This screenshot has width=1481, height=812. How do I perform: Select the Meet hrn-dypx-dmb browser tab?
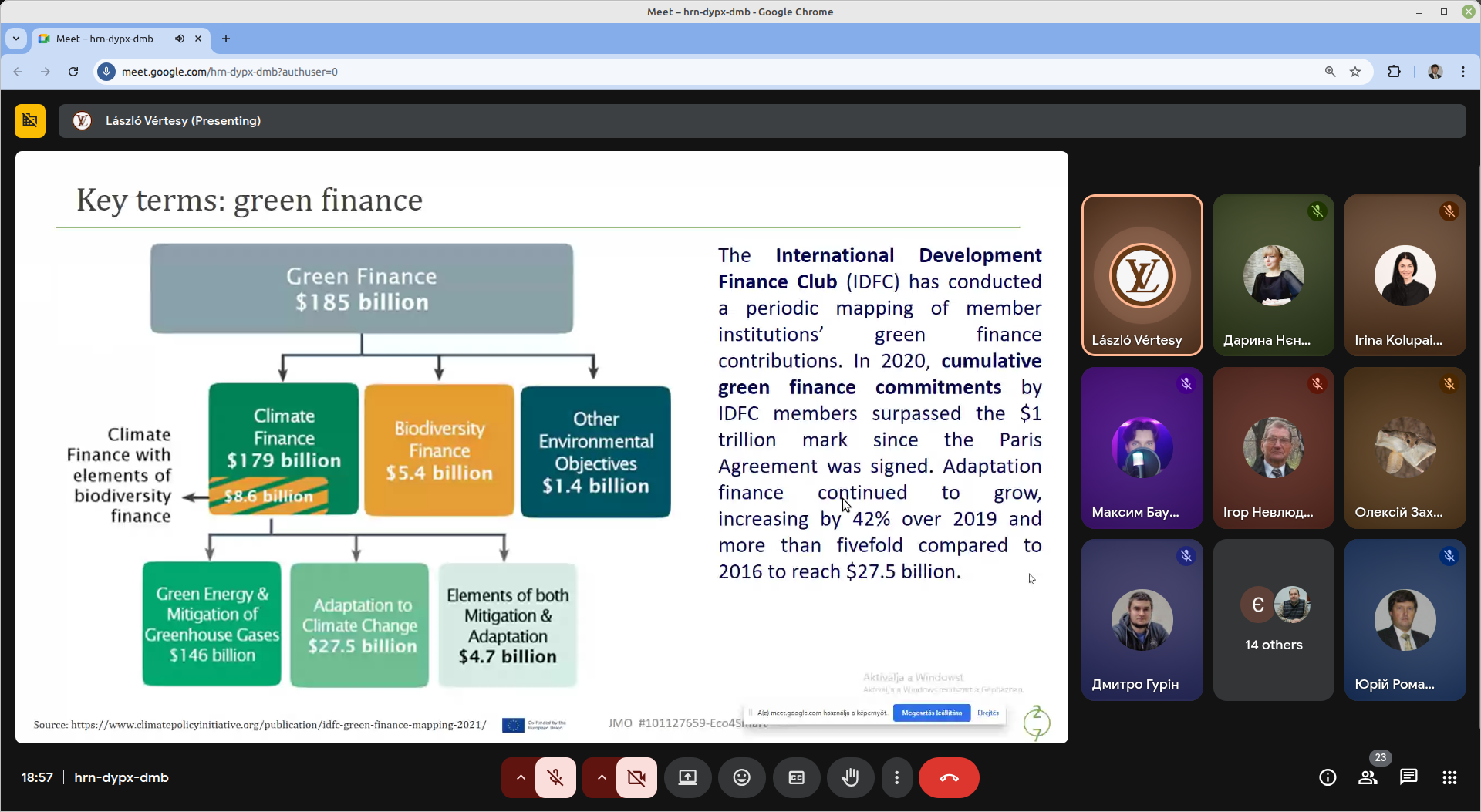click(x=105, y=39)
